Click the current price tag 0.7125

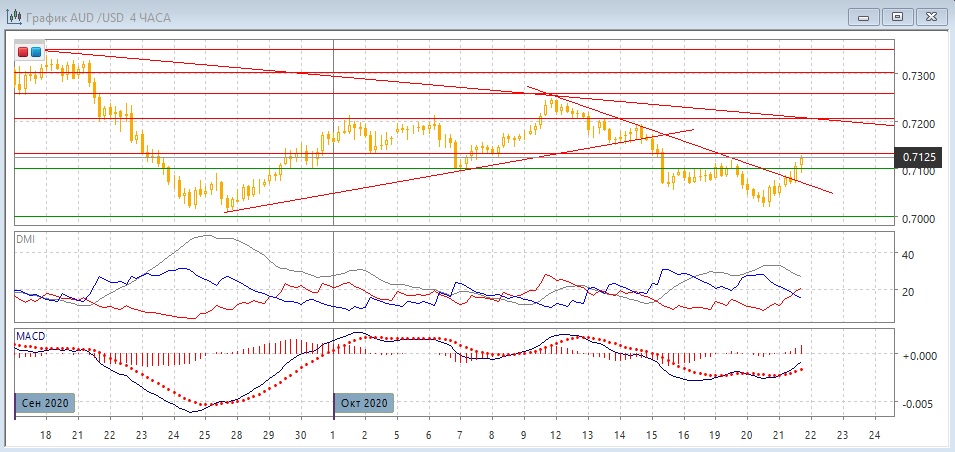click(918, 157)
